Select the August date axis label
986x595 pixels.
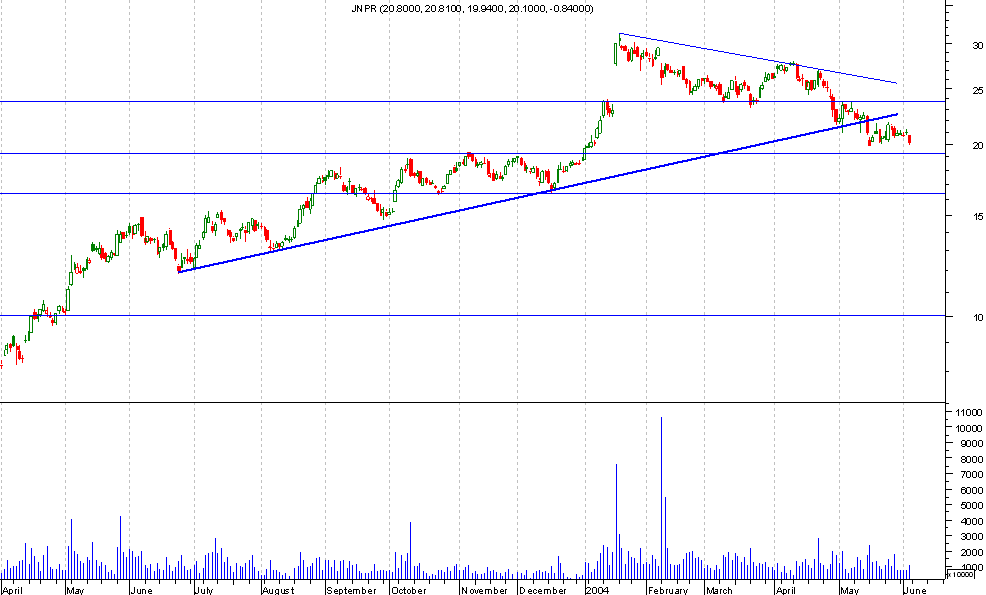click(x=278, y=591)
